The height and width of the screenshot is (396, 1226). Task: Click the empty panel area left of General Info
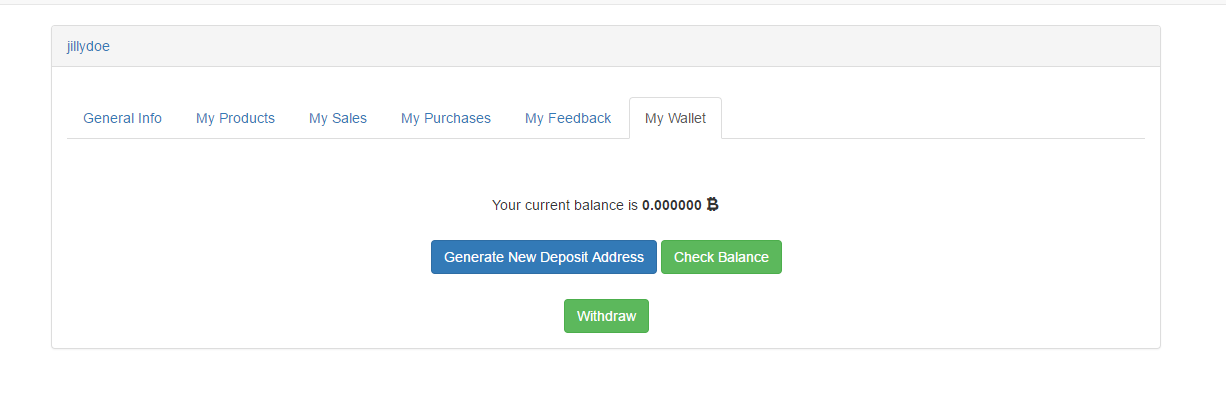pyautogui.click(x=59, y=118)
